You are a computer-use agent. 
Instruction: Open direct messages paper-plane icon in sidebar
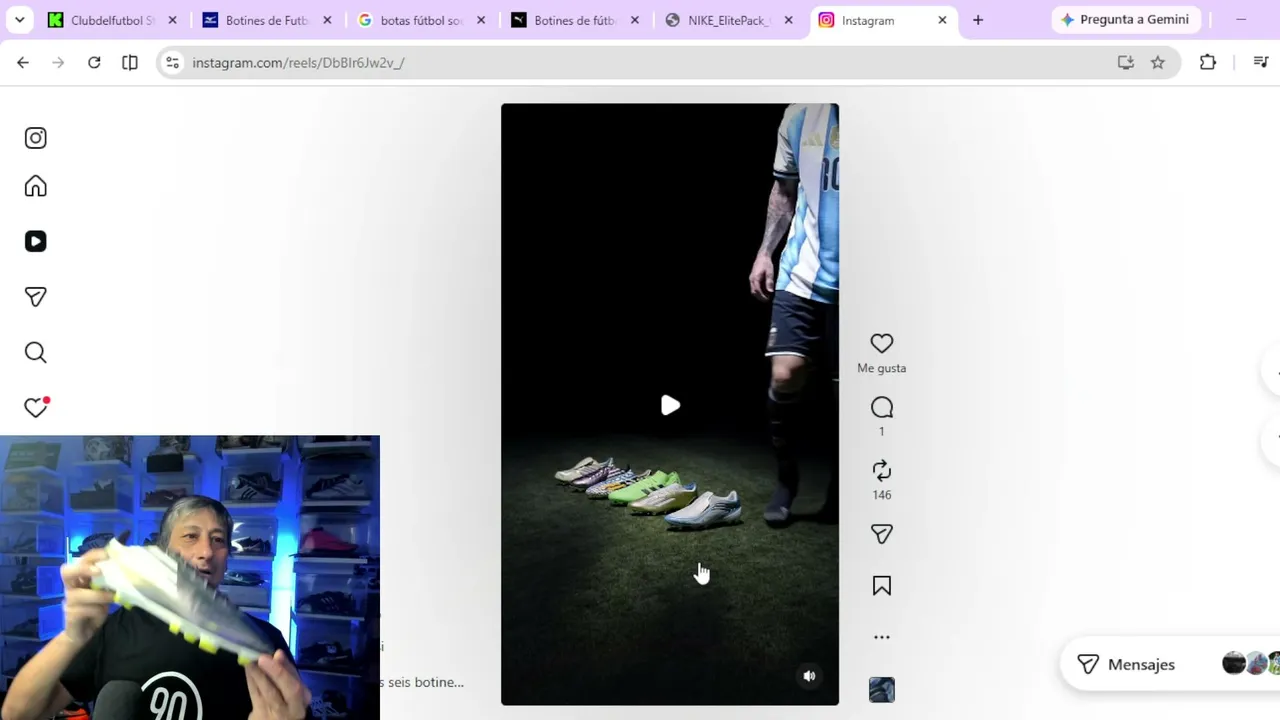36,297
